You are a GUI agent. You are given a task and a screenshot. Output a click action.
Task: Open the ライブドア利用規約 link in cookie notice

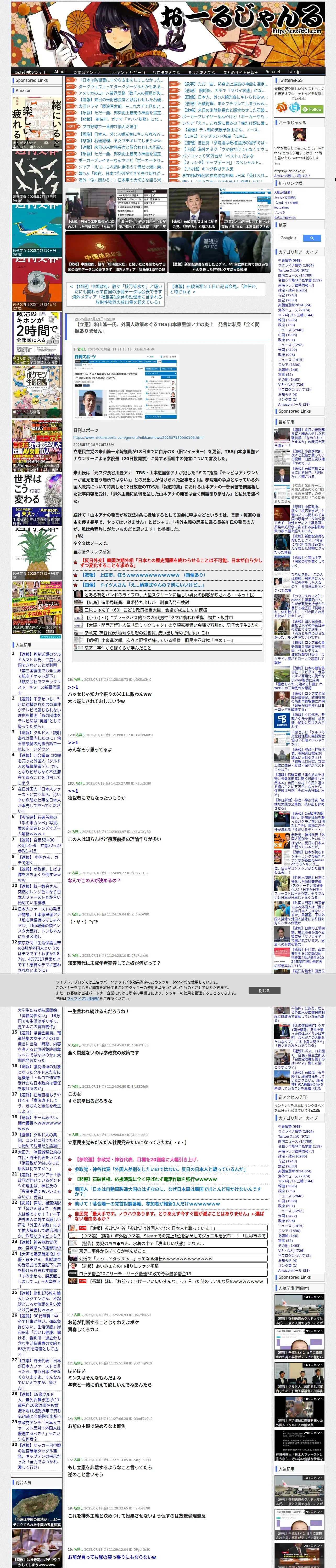[x=83, y=998]
